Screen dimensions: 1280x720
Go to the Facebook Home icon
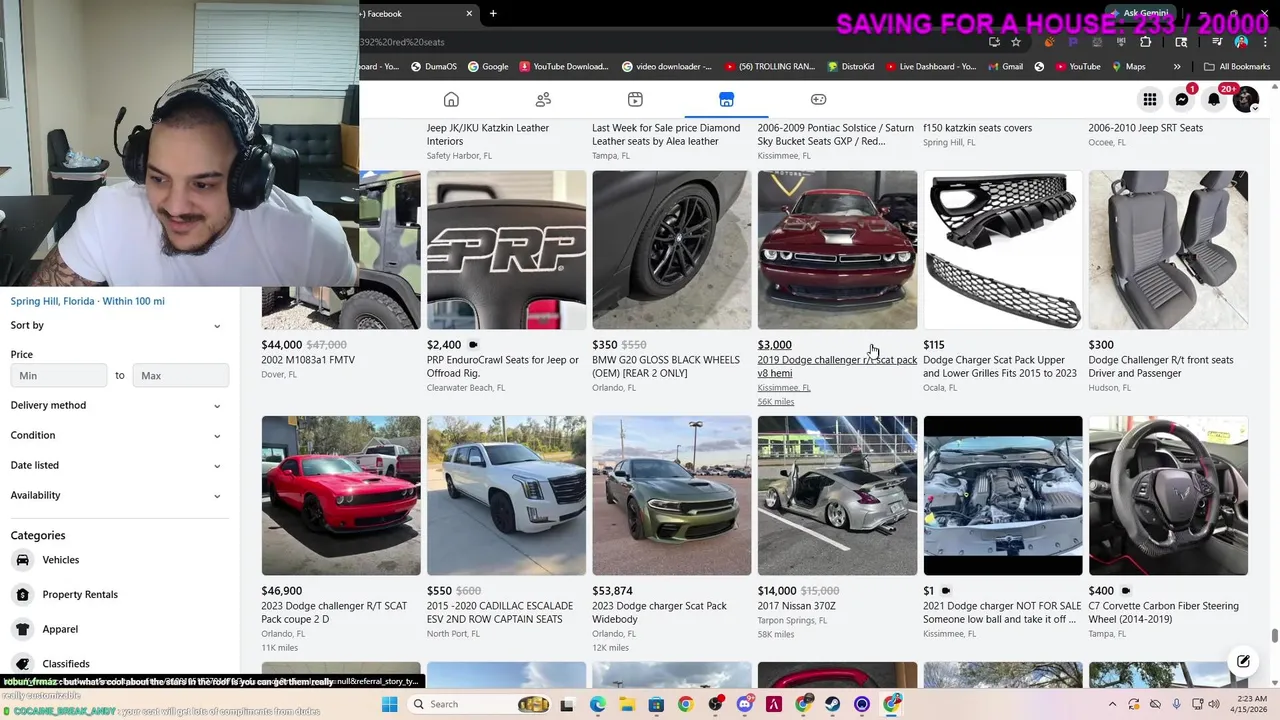click(451, 99)
